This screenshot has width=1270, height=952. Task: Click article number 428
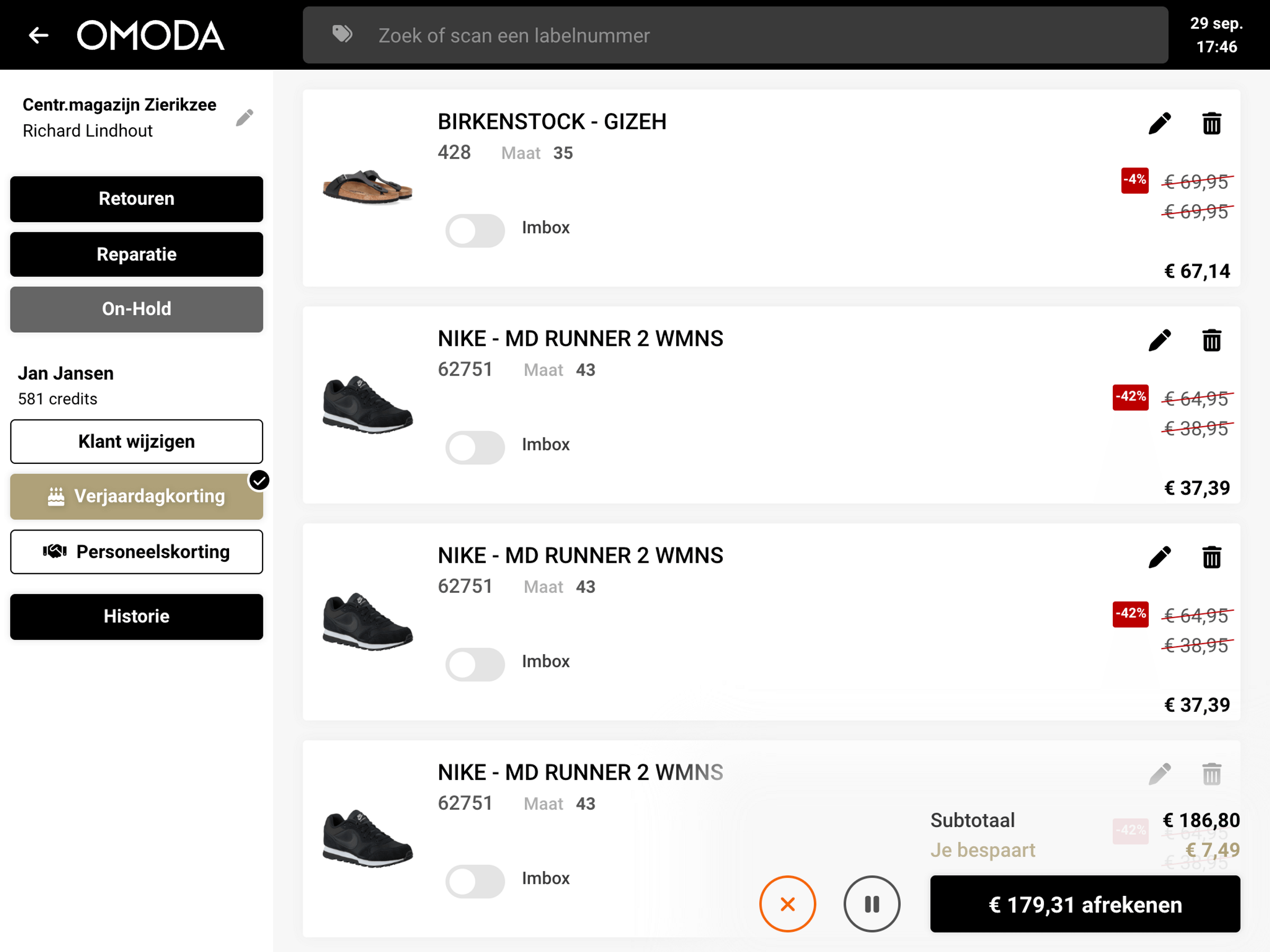pyautogui.click(x=454, y=153)
